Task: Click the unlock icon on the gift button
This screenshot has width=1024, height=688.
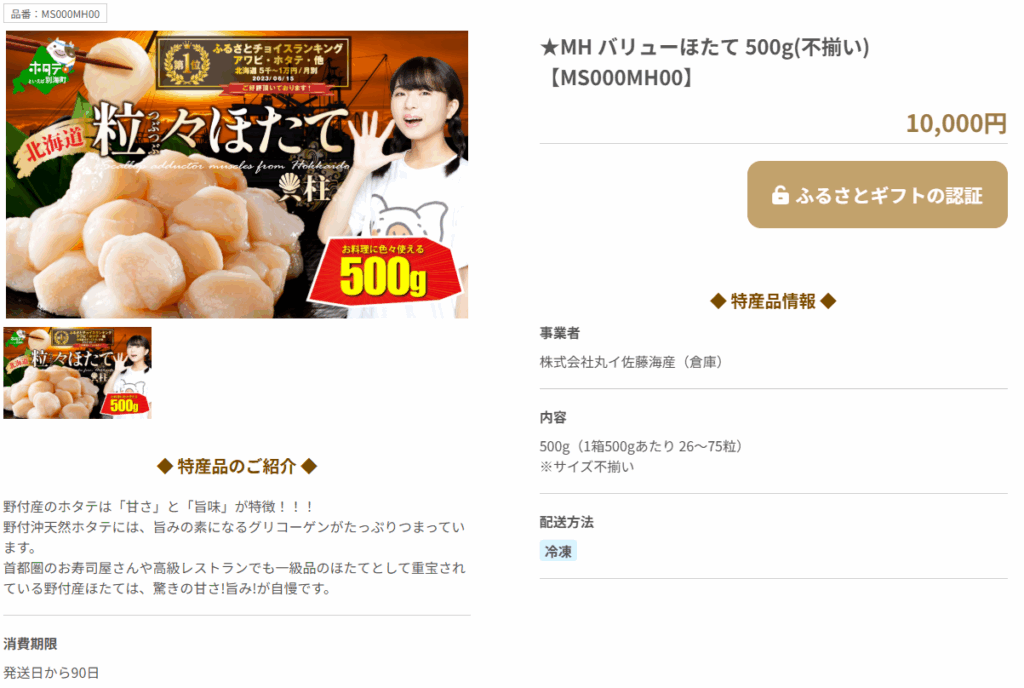Action: (780, 195)
